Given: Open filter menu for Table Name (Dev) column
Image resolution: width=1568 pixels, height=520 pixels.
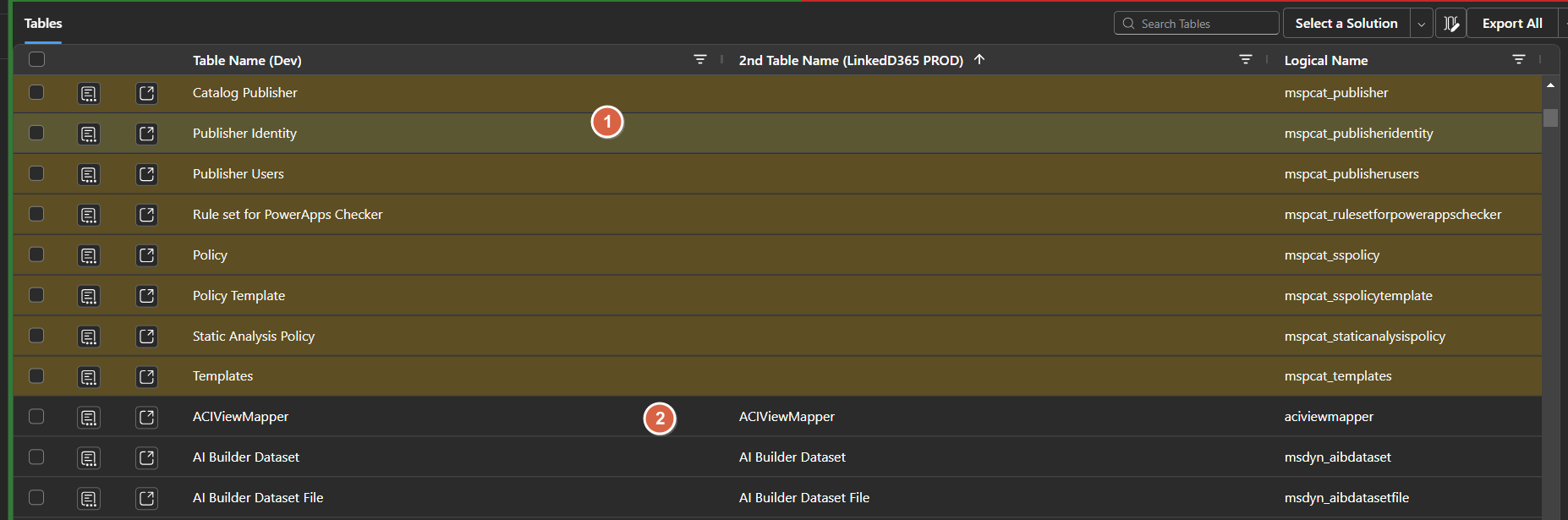Looking at the screenshot, I should [x=700, y=59].
